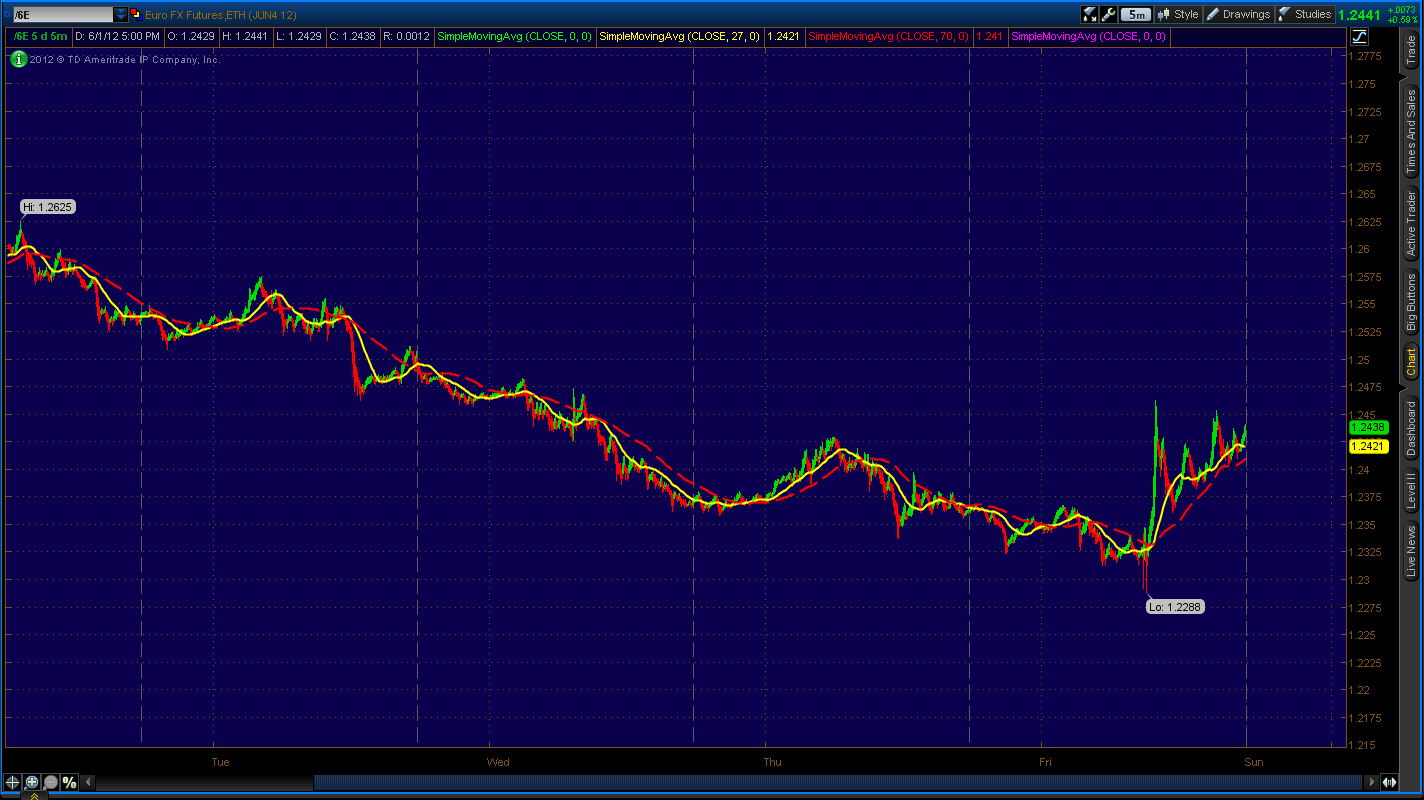Switch to the Trade side tab
This screenshot has width=1424, height=800.
tap(1411, 52)
